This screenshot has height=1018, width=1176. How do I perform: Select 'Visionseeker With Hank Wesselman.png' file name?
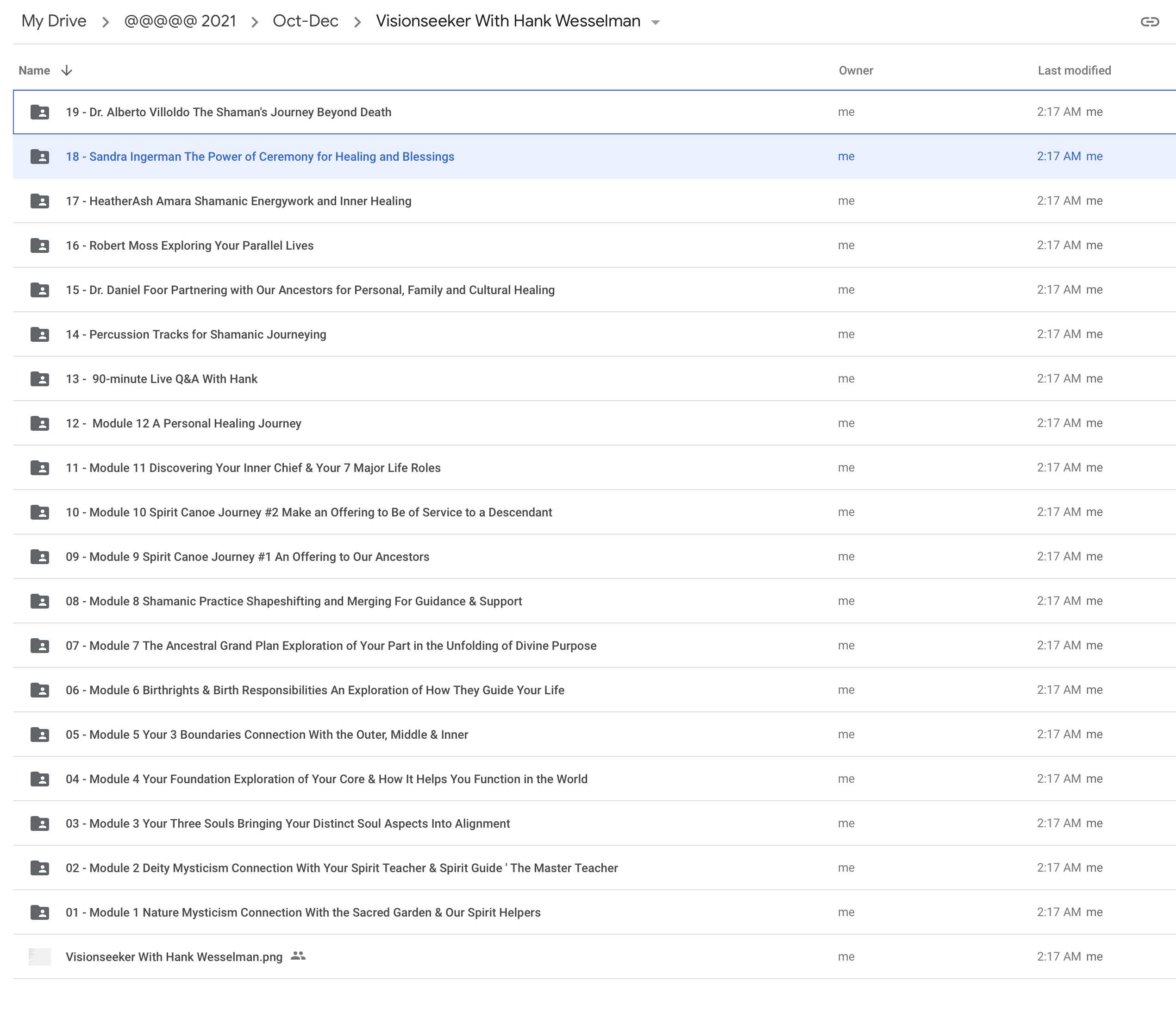[x=175, y=957]
